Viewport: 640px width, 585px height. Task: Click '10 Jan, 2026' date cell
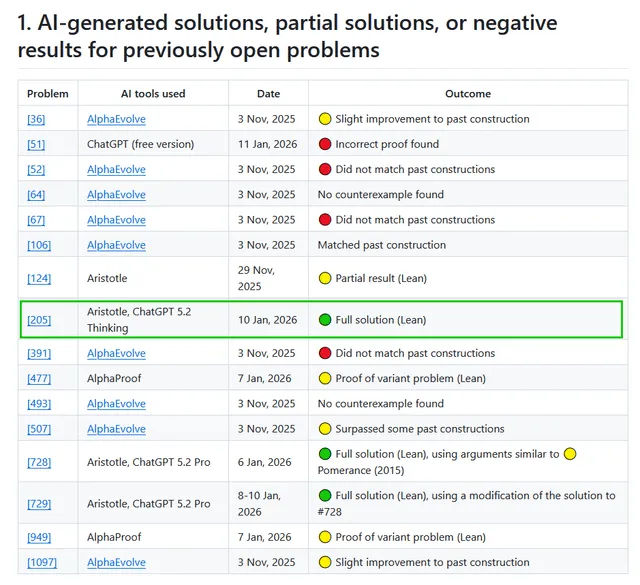(267, 320)
